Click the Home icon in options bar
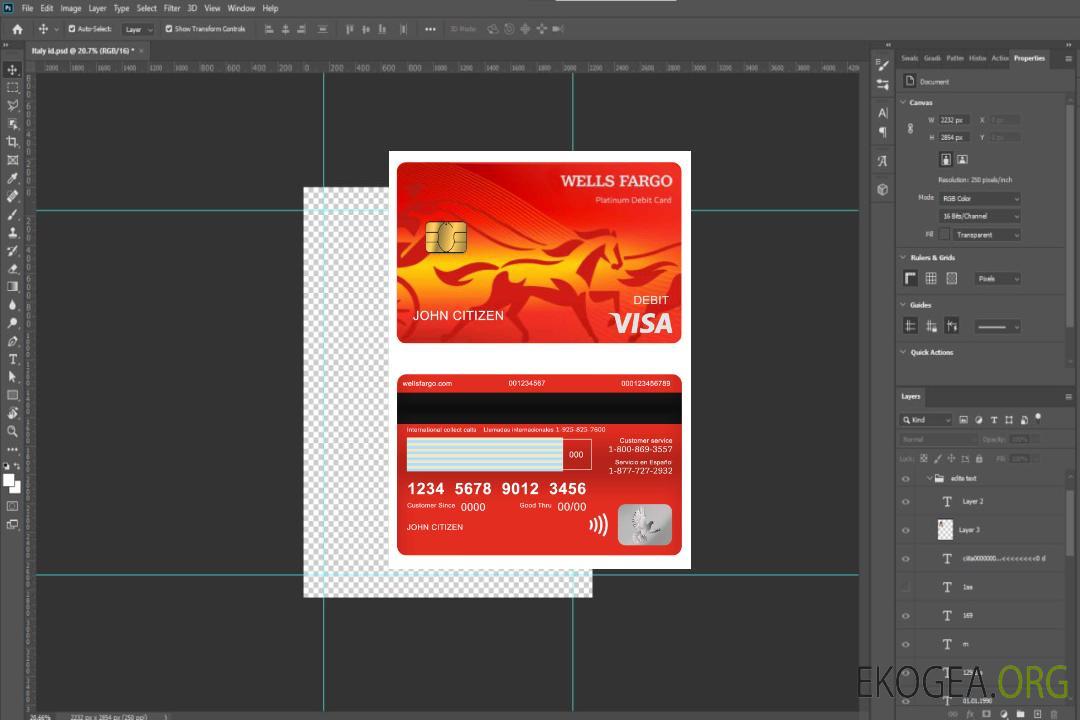 [x=17, y=29]
